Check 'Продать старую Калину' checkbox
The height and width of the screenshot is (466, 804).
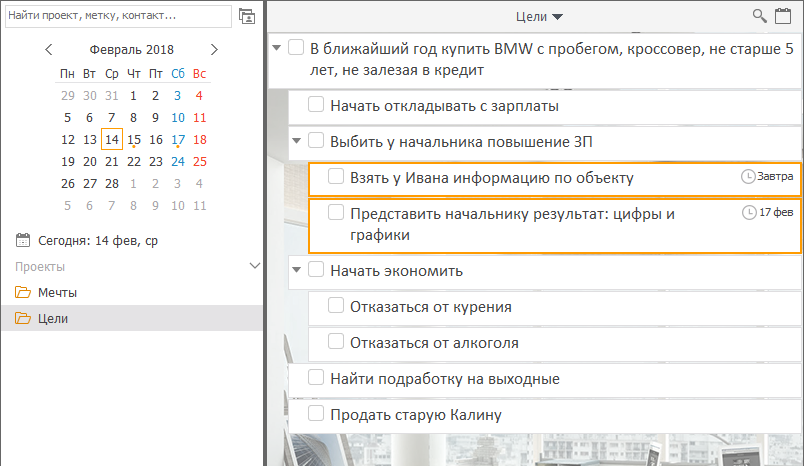click(316, 413)
